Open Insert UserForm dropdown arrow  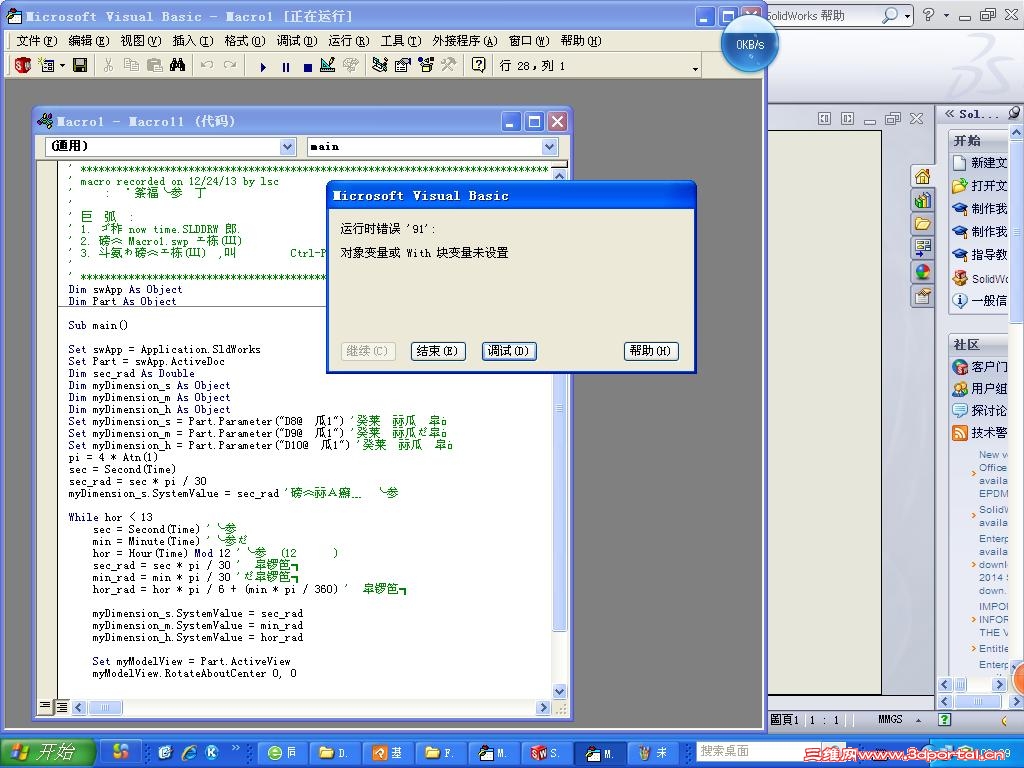pyautogui.click(x=62, y=66)
